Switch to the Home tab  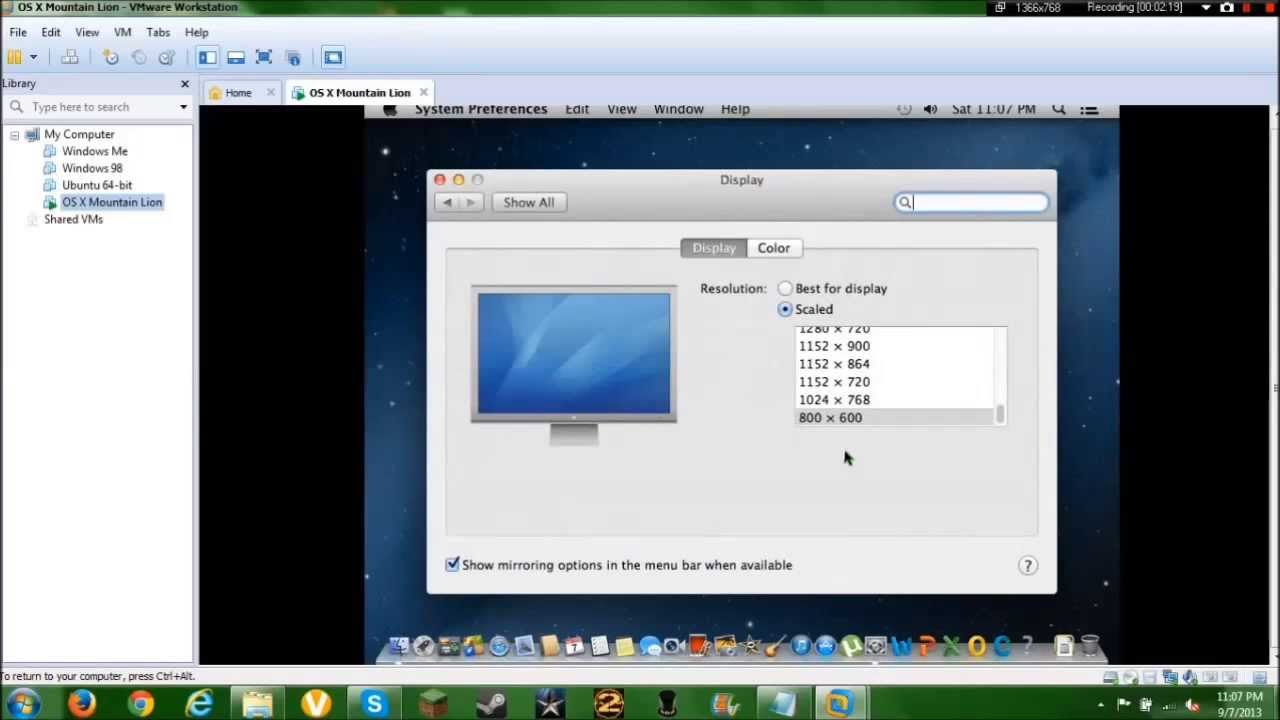click(238, 92)
